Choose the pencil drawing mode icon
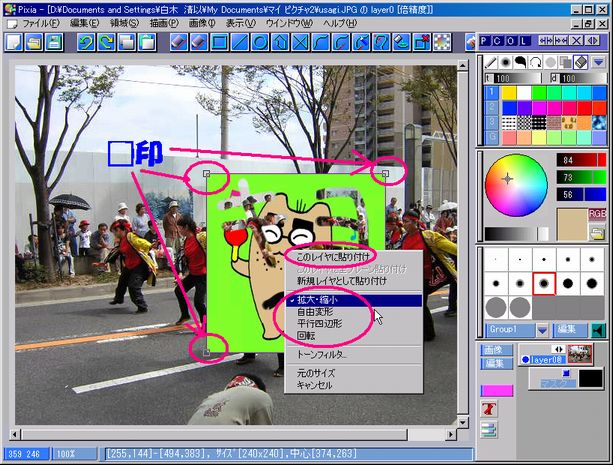 pyautogui.click(x=491, y=63)
